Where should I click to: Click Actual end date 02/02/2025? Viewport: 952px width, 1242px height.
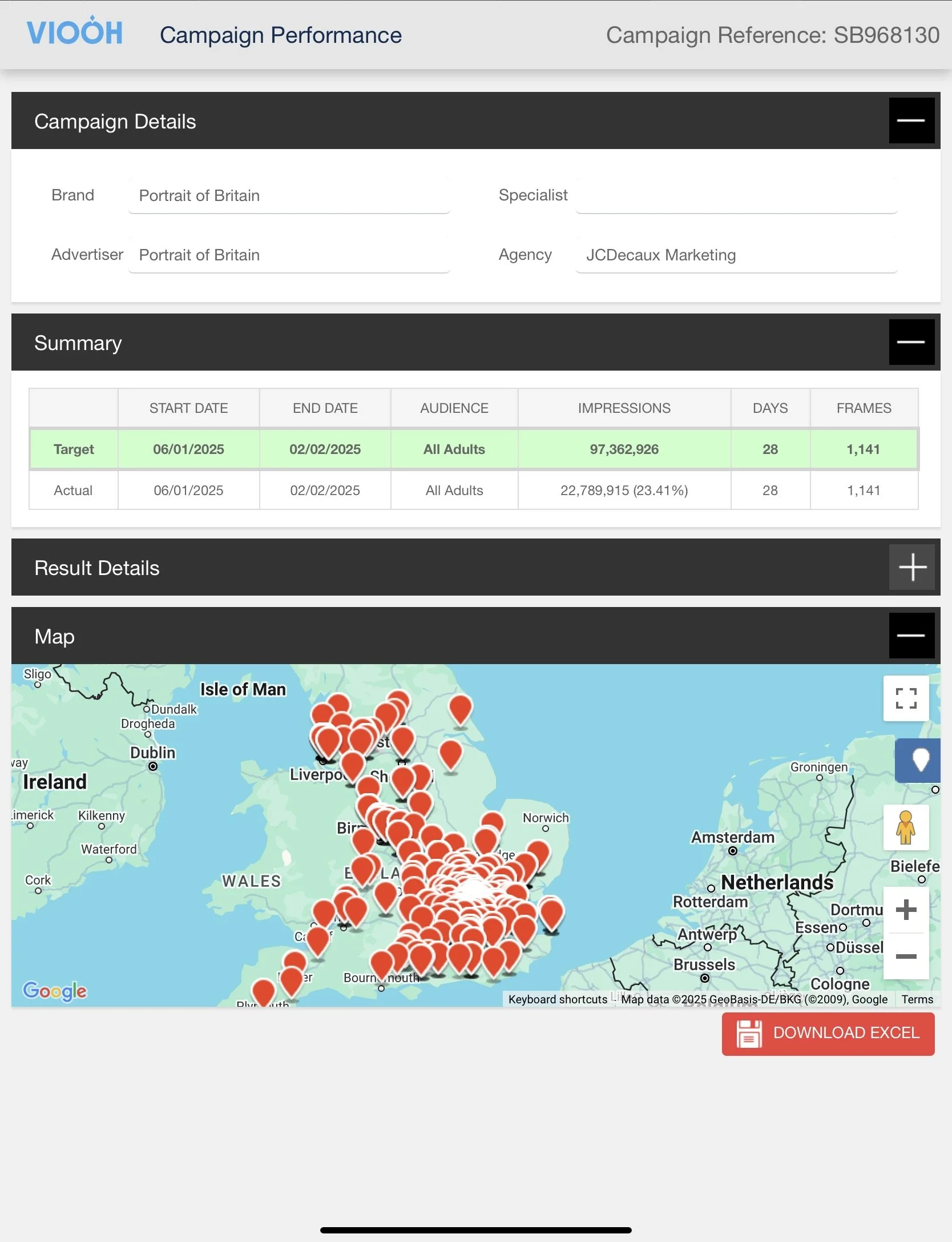coord(325,491)
